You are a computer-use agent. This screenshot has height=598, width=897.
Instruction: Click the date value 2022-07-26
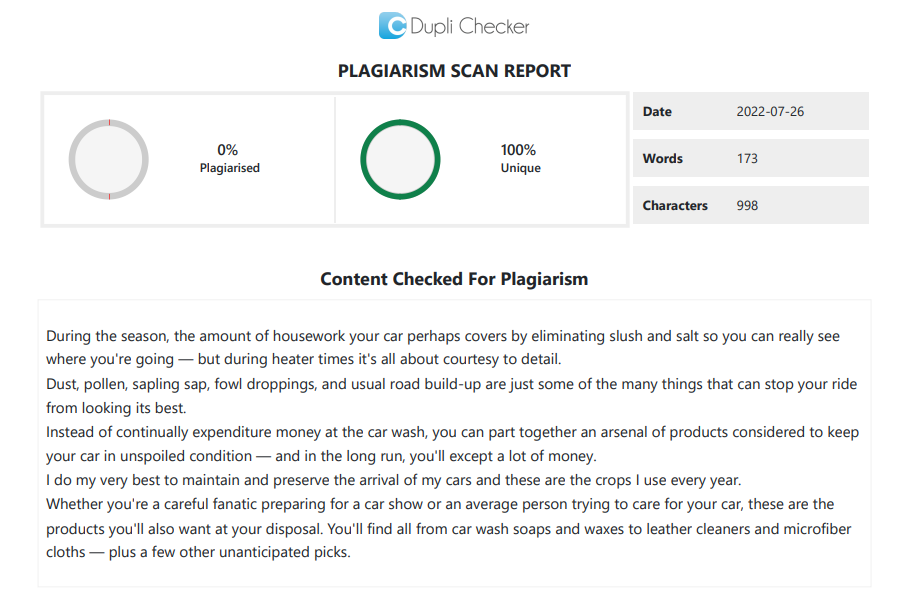click(770, 112)
